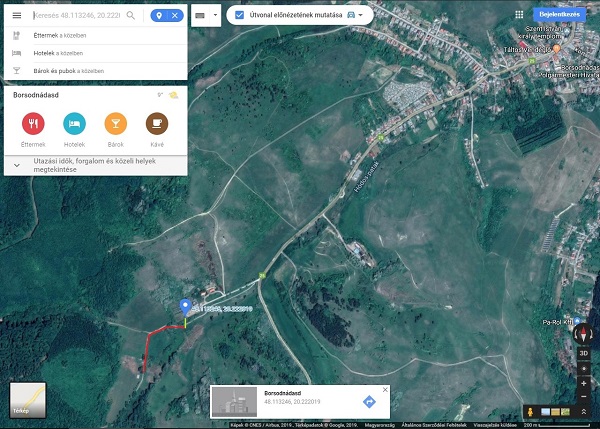
Task: Click the directions arrow on location card
Action: coord(369,401)
